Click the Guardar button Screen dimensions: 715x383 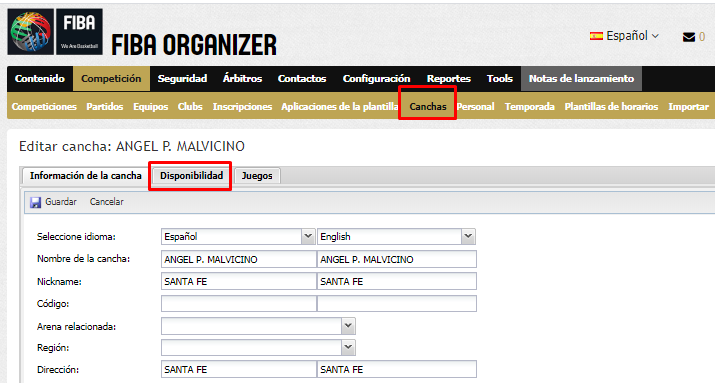coord(53,202)
